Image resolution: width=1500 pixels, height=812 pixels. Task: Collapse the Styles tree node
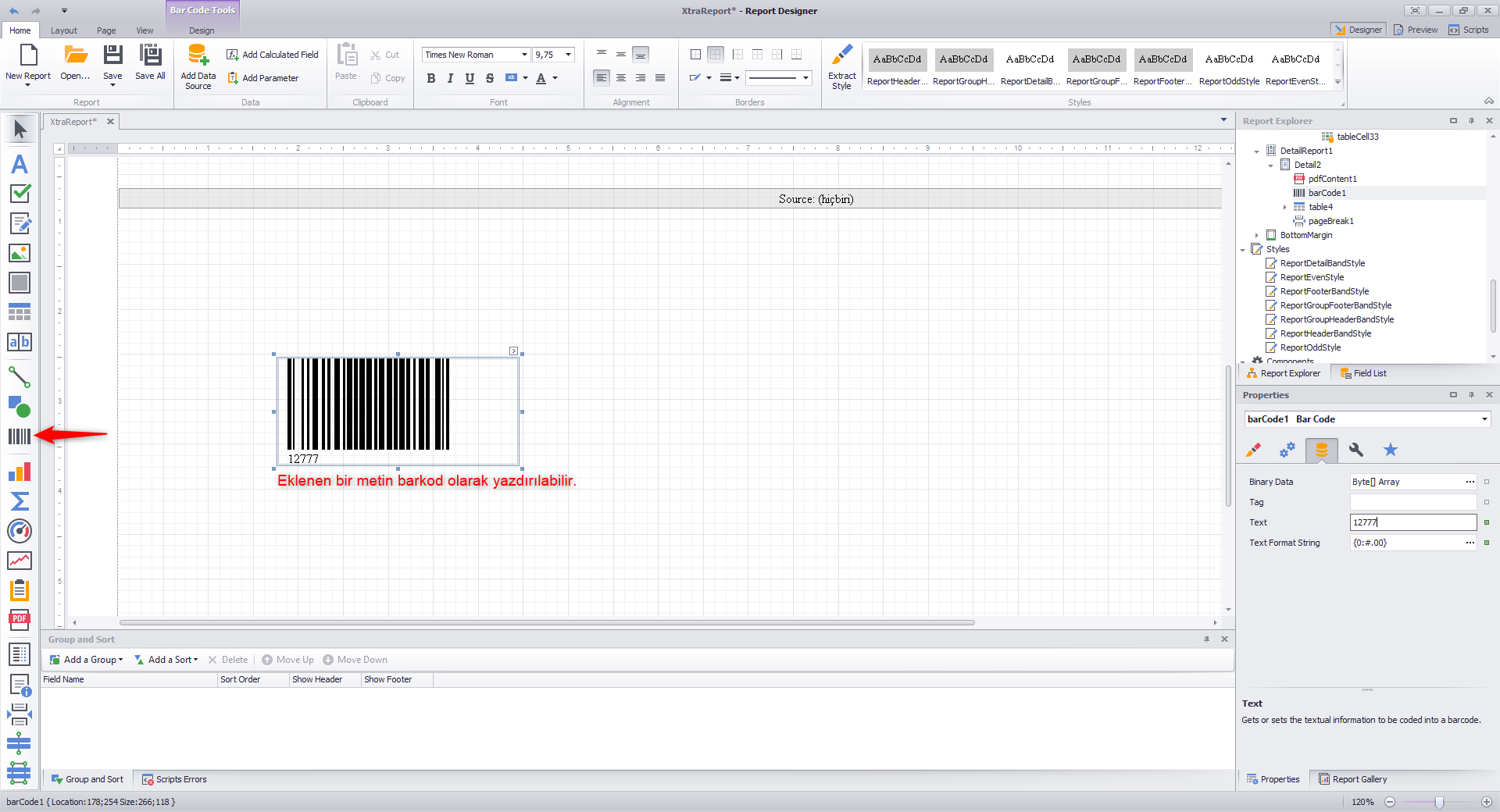(1242, 250)
